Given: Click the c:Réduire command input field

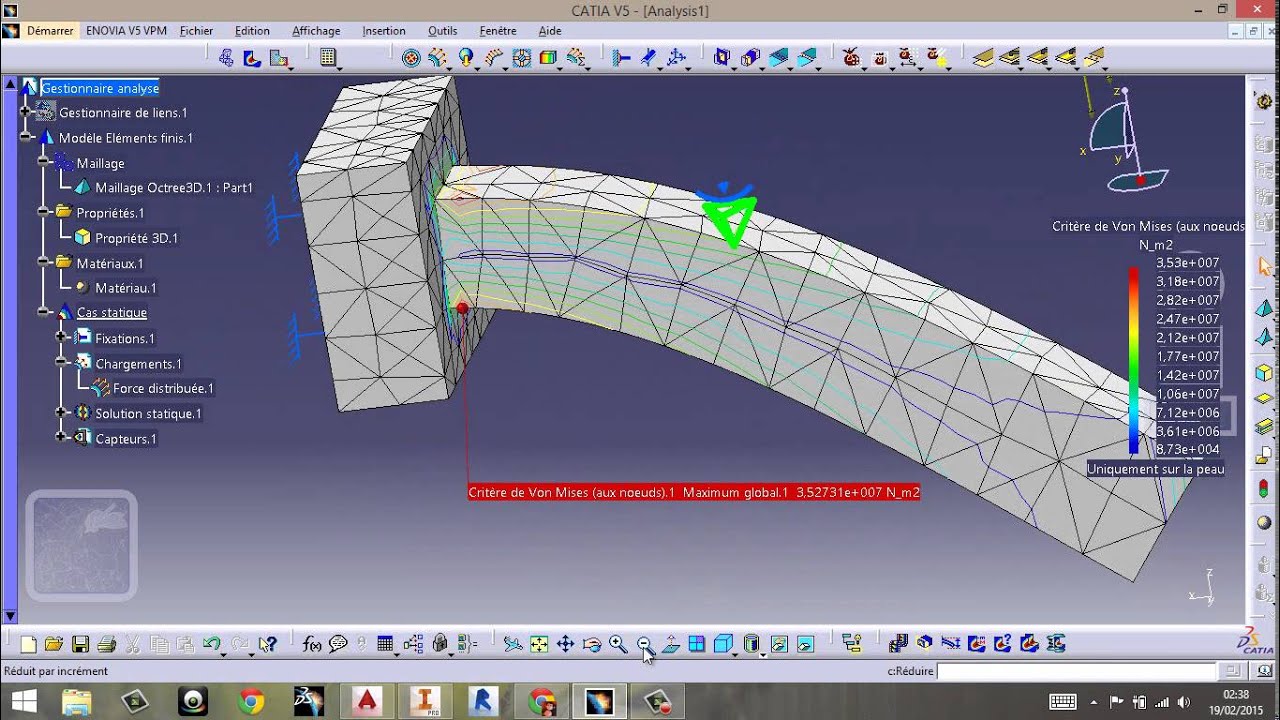Looking at the screenshot, I should pyautogui.click(x=1077, y=671).
